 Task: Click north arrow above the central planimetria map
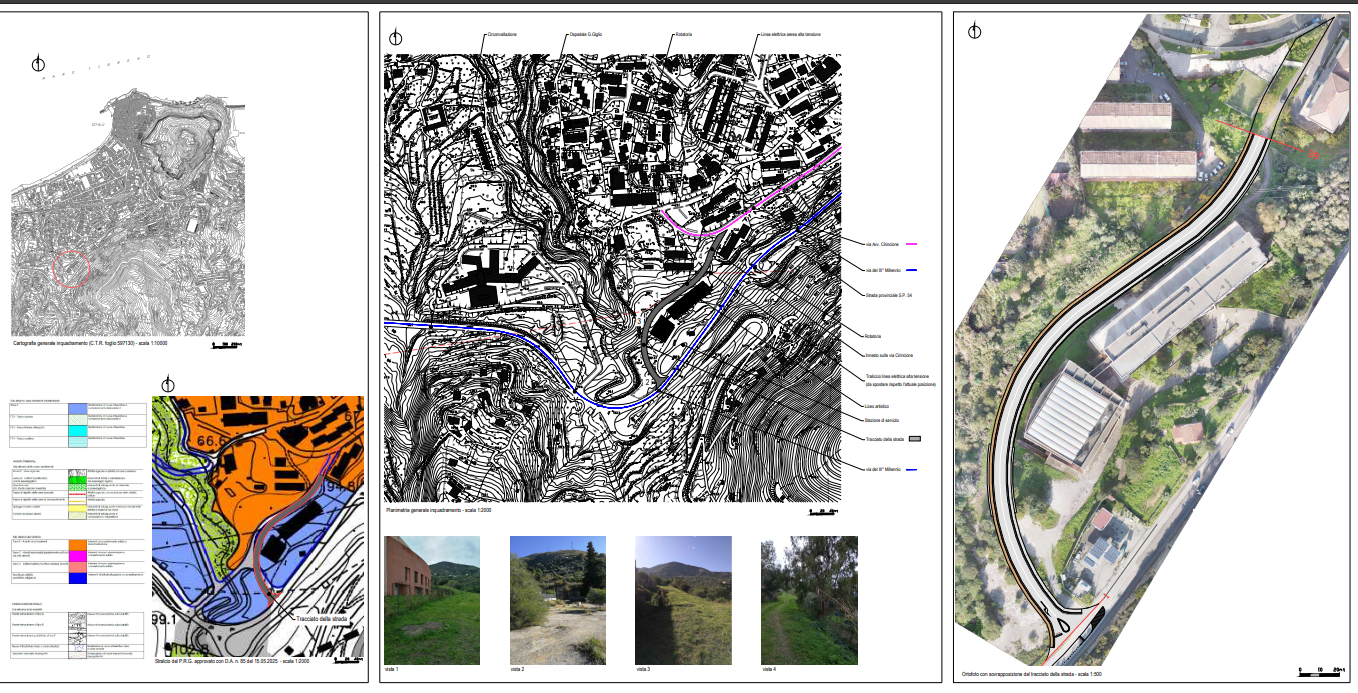tap(396, 38)
